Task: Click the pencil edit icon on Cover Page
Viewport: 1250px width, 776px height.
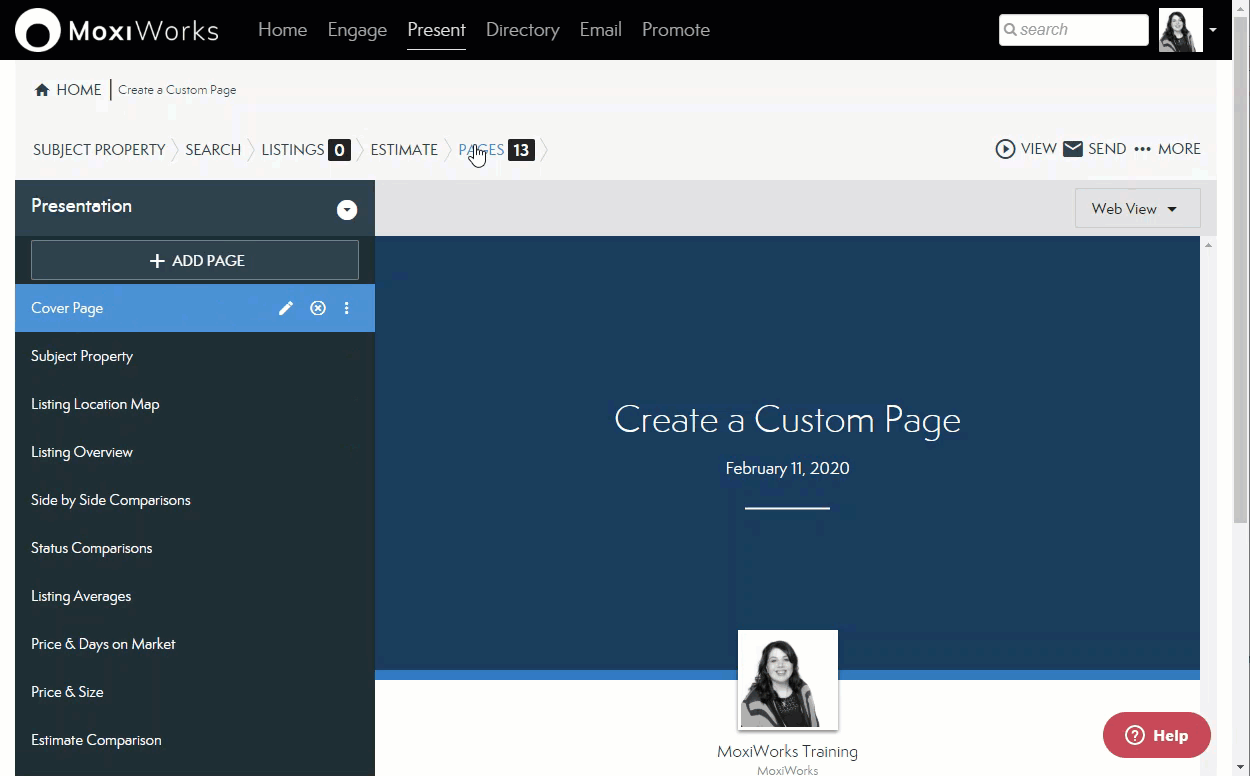Action: click(x=286, y=308)
